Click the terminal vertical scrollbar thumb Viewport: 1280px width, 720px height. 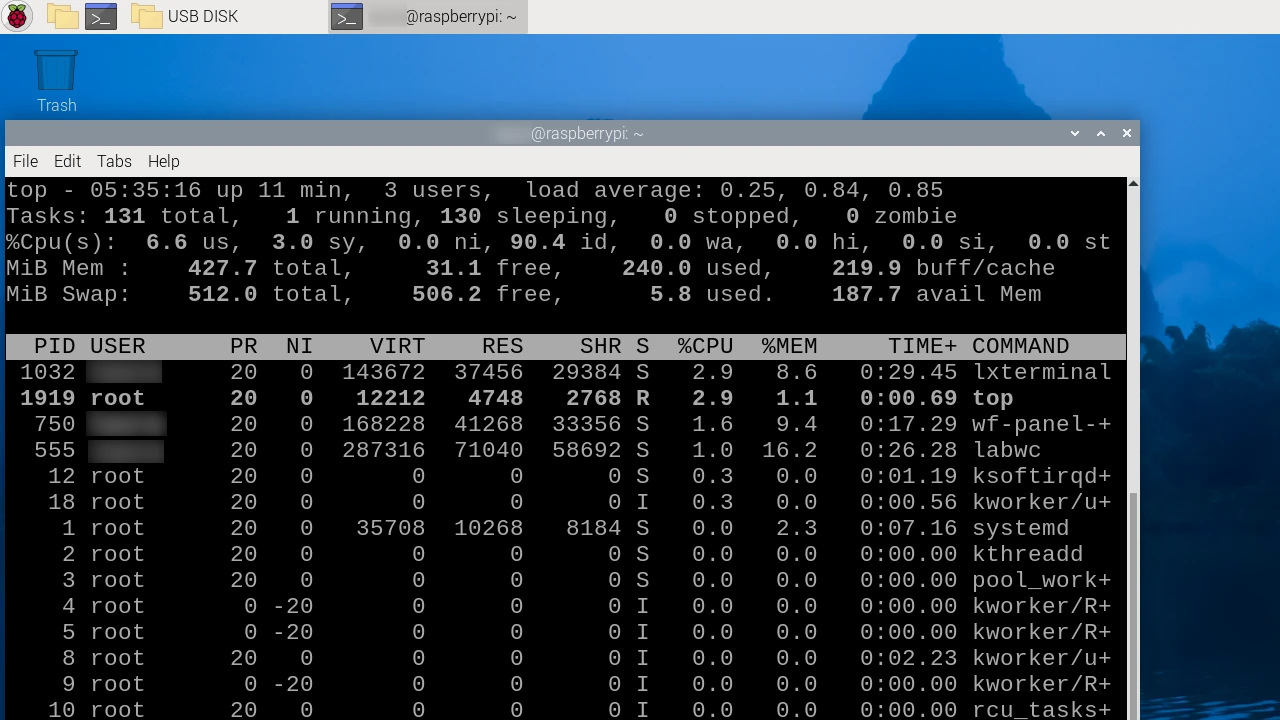(x=1133, y=600)
